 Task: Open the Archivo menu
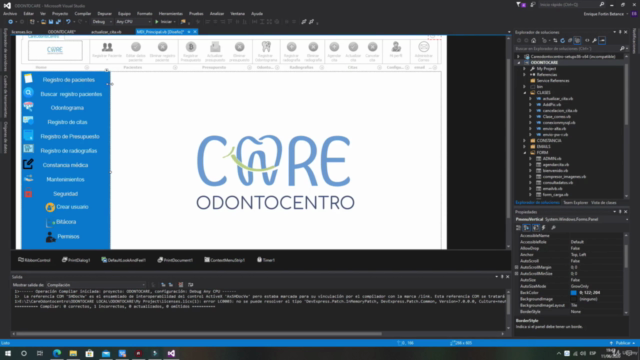point(10,13)
